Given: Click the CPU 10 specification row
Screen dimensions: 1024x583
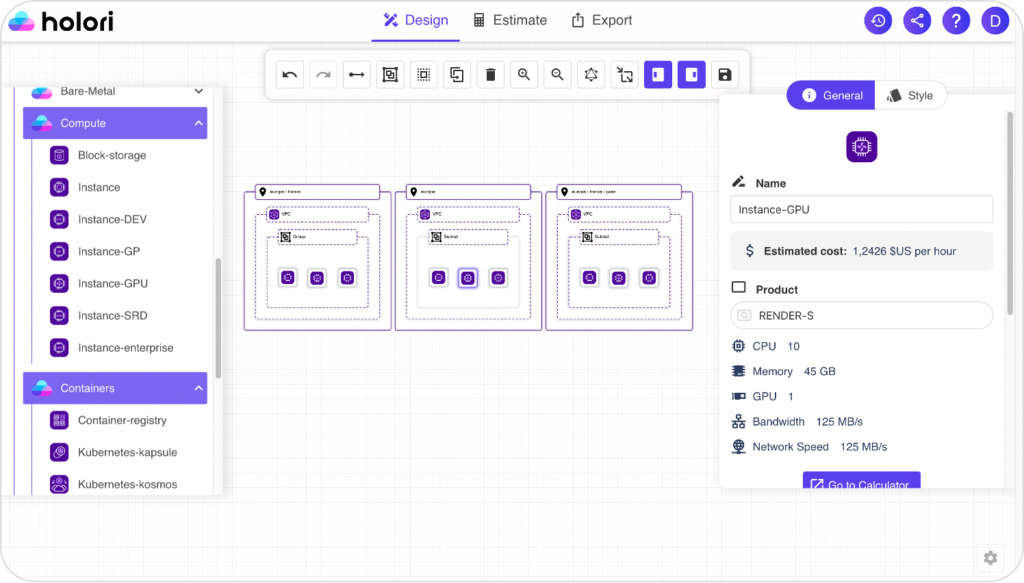Looking at the screenshot, I should 766,347.
